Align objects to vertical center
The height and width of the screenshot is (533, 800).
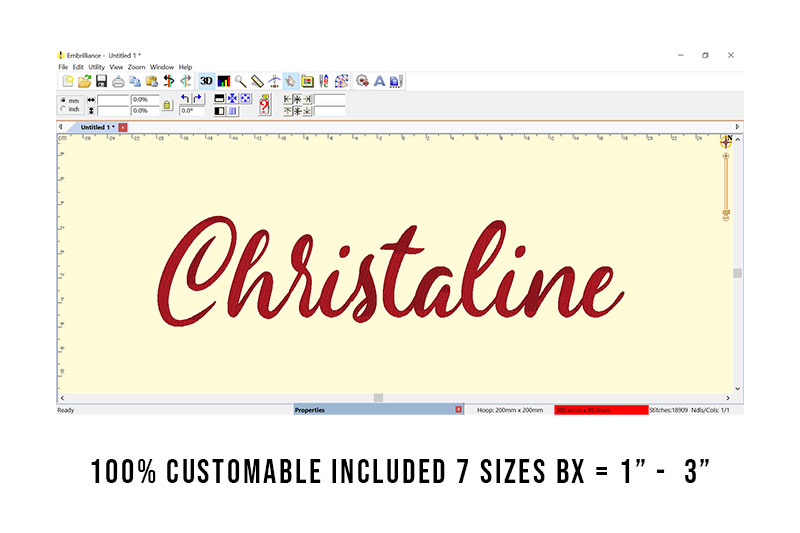tap(297, 111)
